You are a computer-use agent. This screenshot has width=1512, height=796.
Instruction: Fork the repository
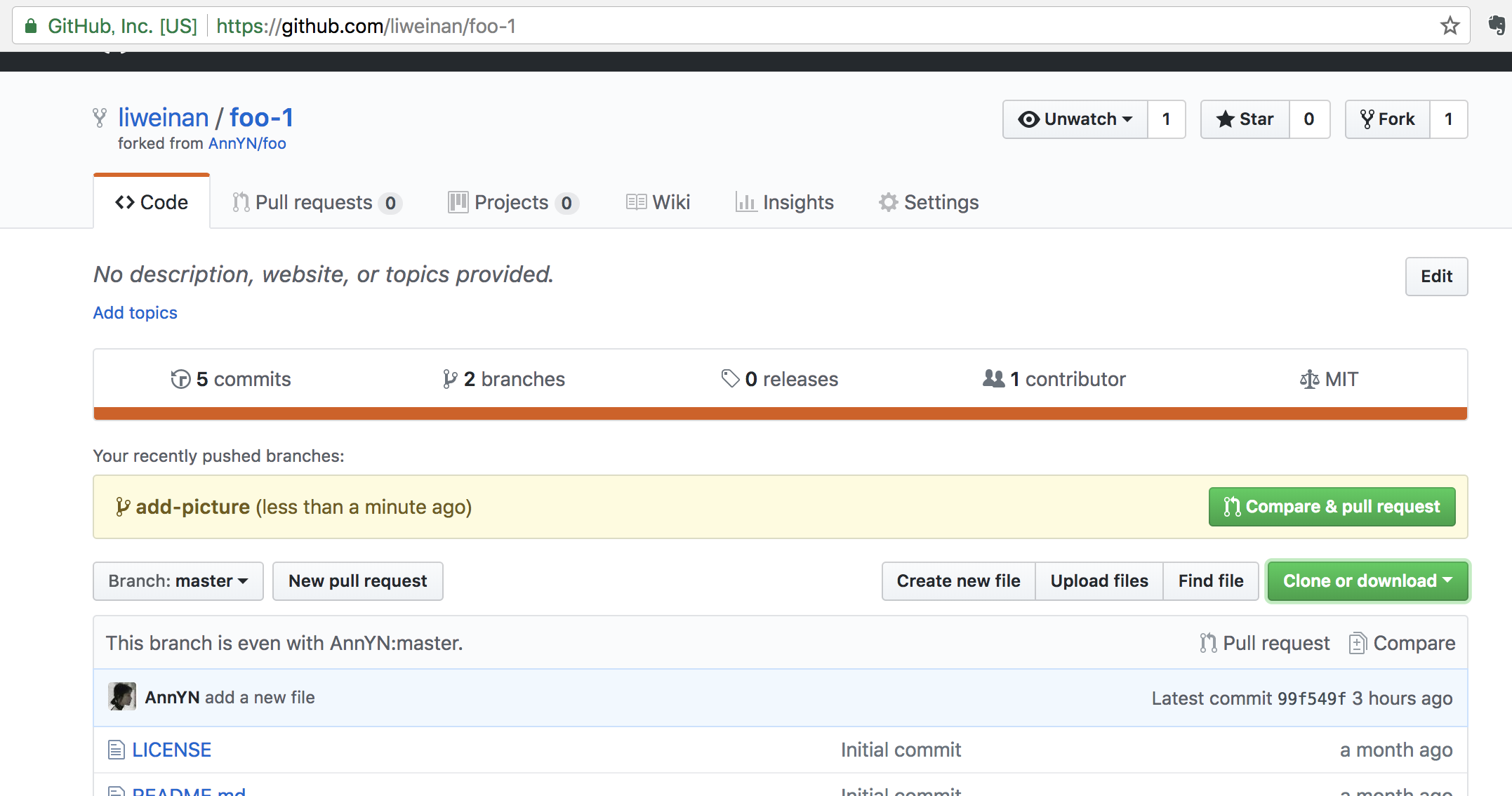click(1388, 119)
